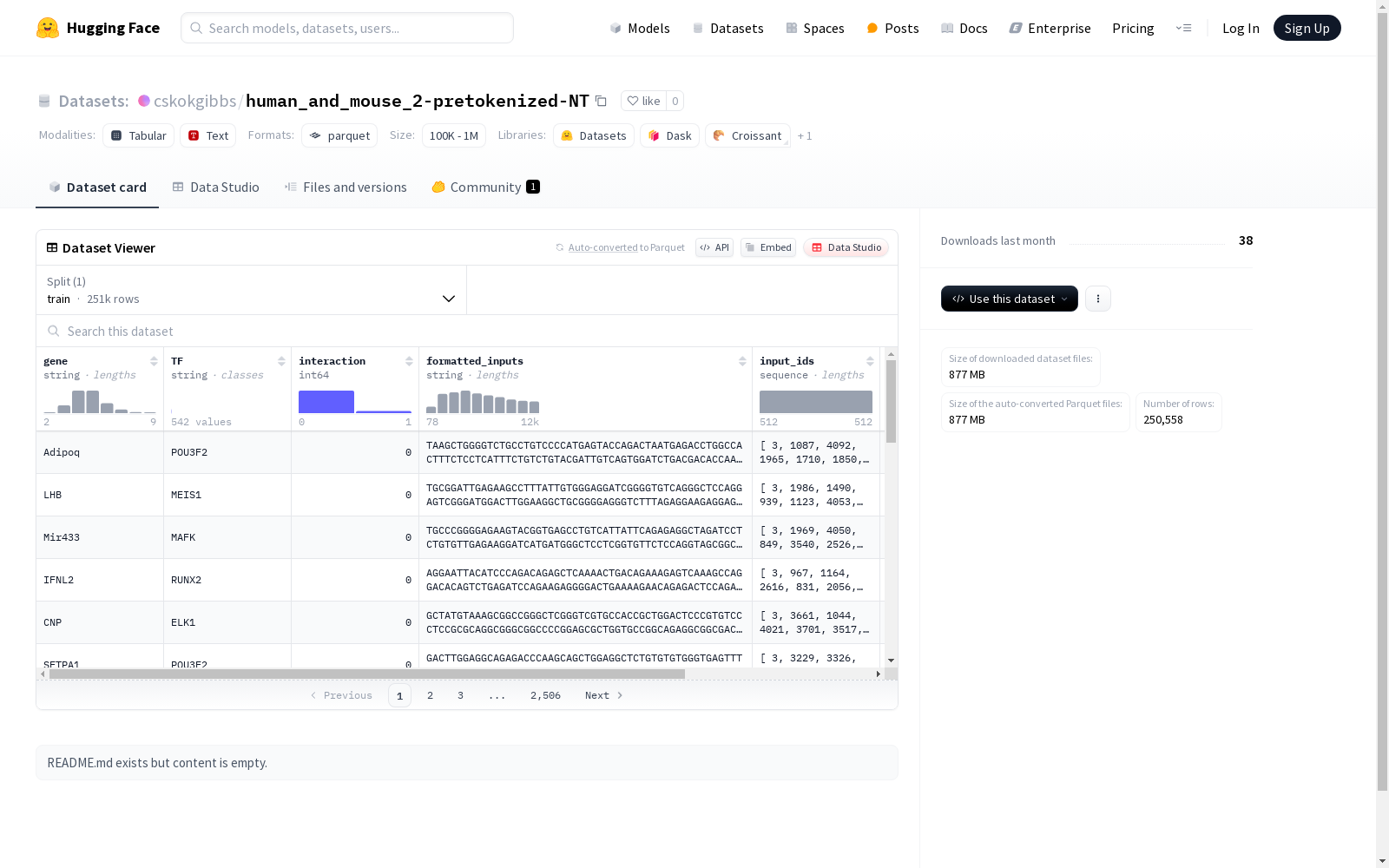Viewport: 1389px width, 868px height.
Task: Click the main search models input
Action: tap(347, 28)
